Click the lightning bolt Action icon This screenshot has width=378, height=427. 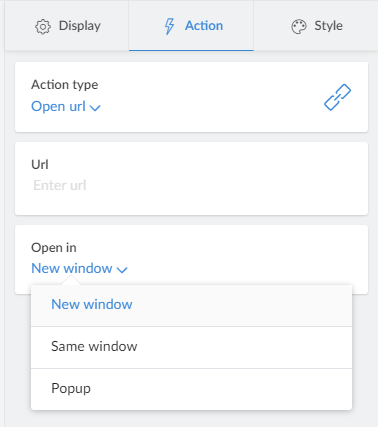click(169, 26)
